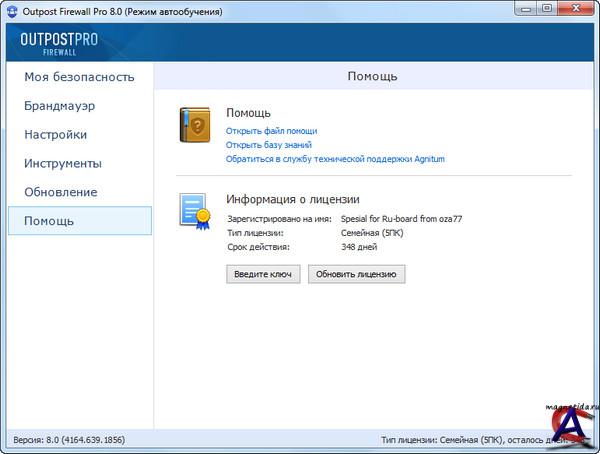Click the Тип лицензии status bar text
This screenshot has width=600, height=454.
click(470, 440)
